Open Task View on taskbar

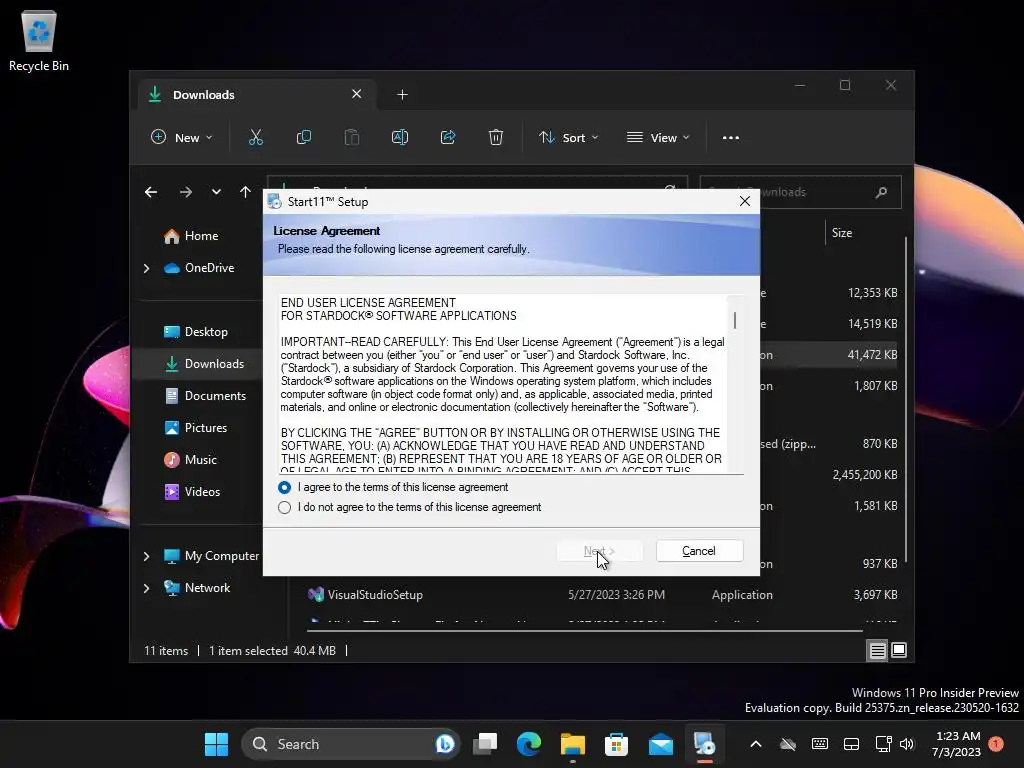point(485,744)
